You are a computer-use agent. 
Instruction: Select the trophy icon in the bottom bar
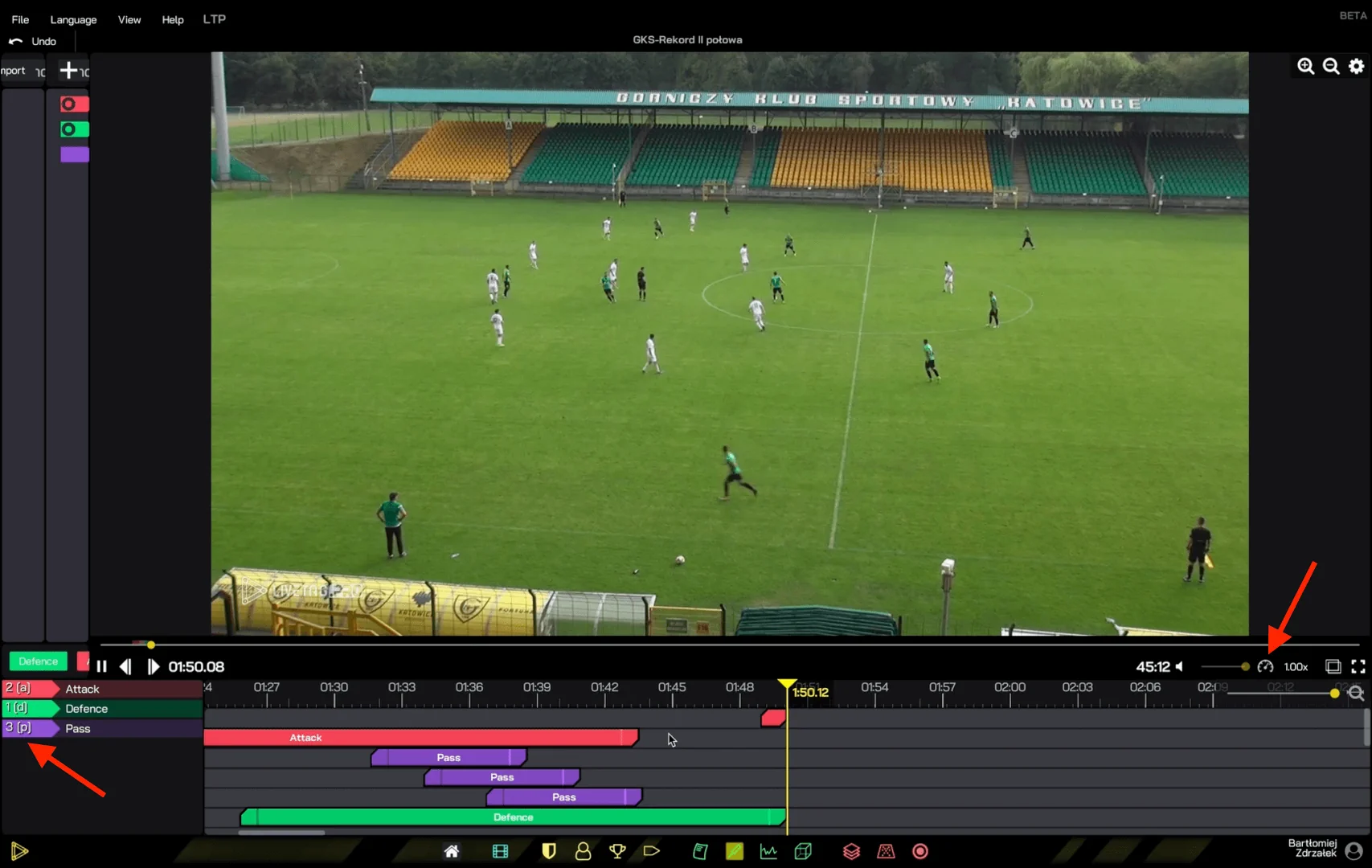coord(616,851)
